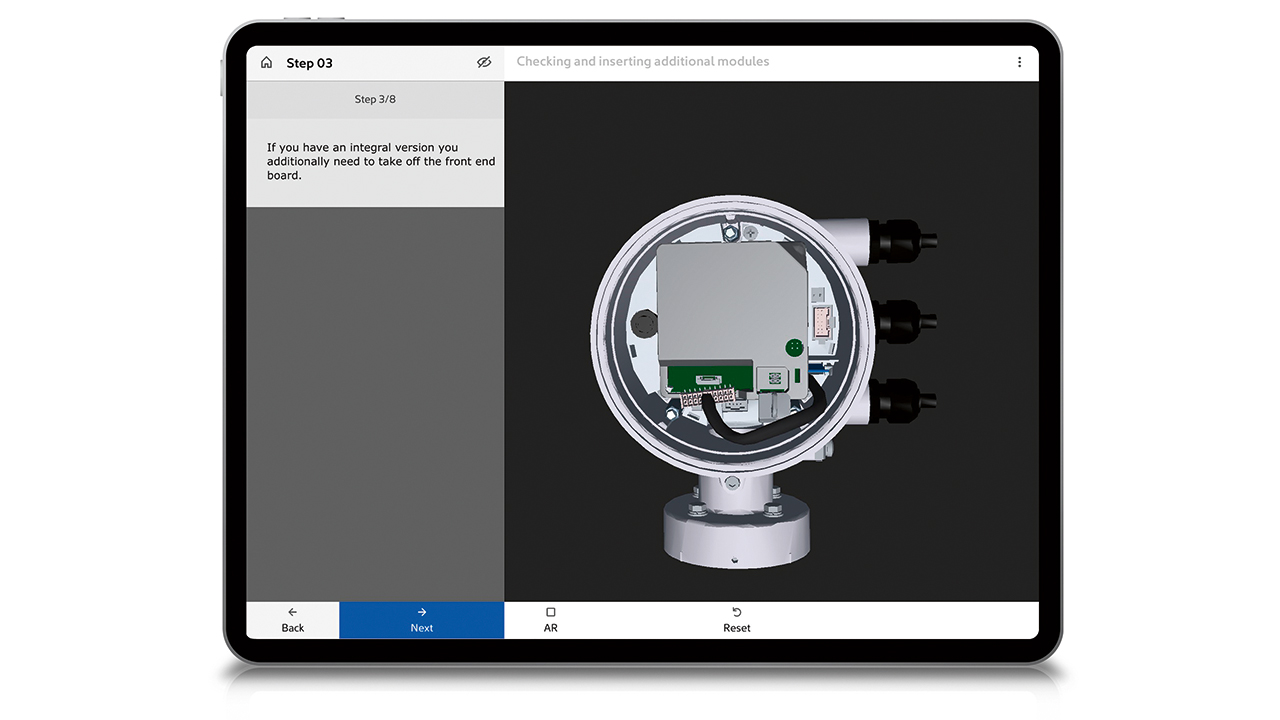This screenshot has height=720, width=1280.
Task: Select the bottom cable gland
Action: [x=905, y=400]
